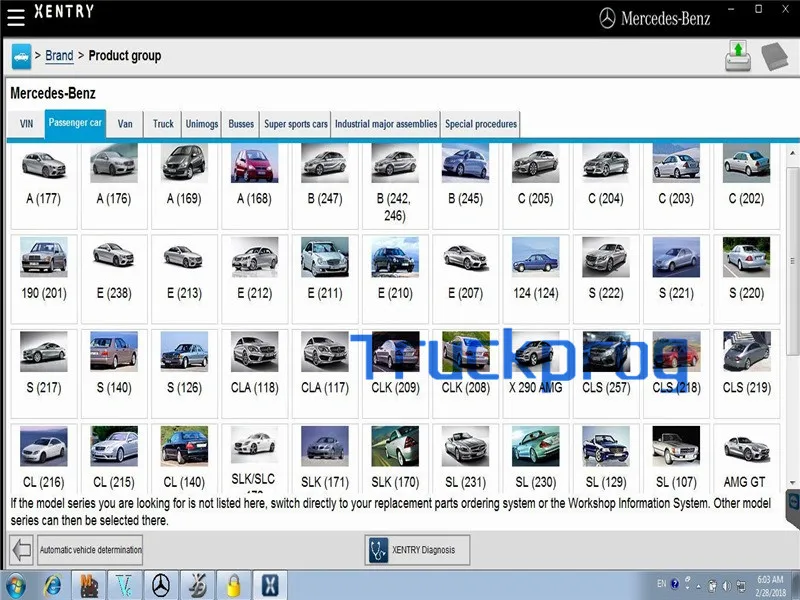Switch to Industrial major assemblies tab
Viewport: 800px width, 600px height.
point(386,124)
